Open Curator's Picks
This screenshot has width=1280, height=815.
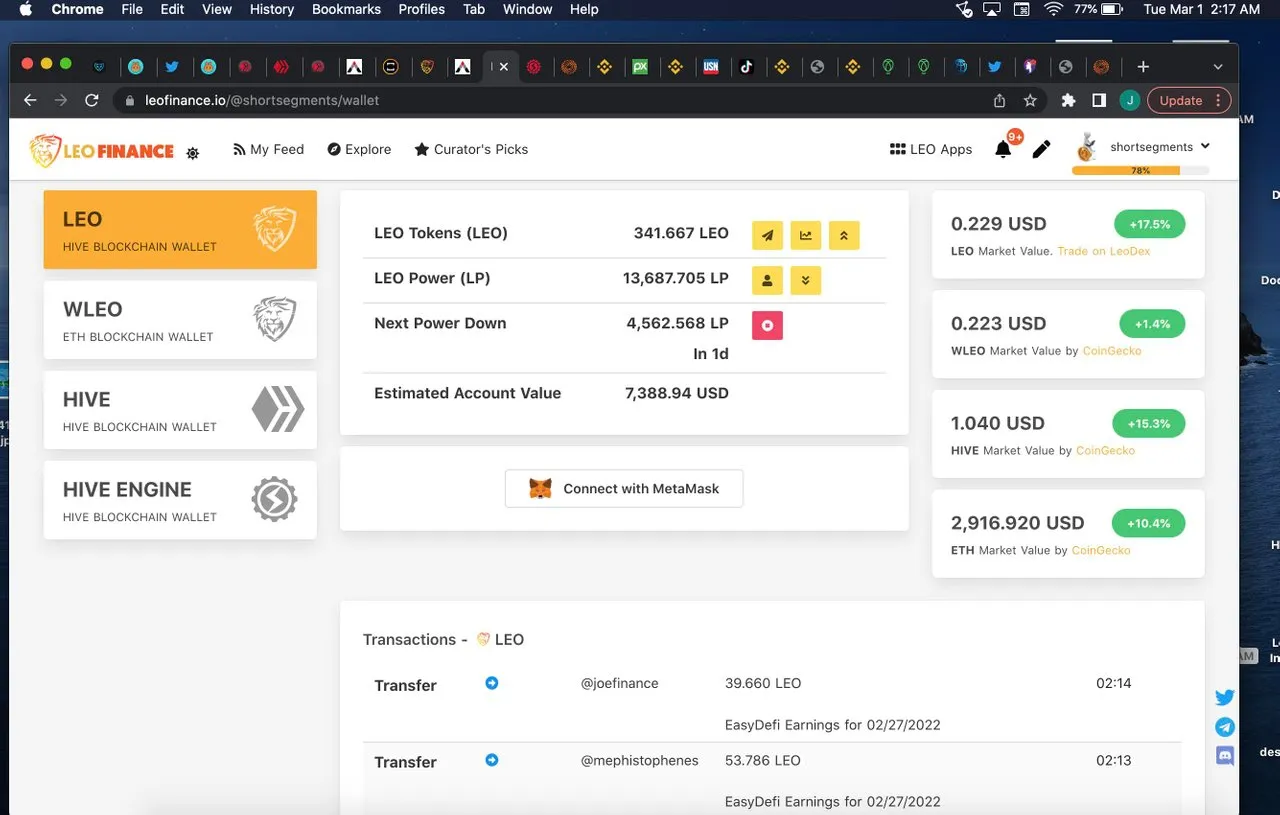tap(471, 149)
